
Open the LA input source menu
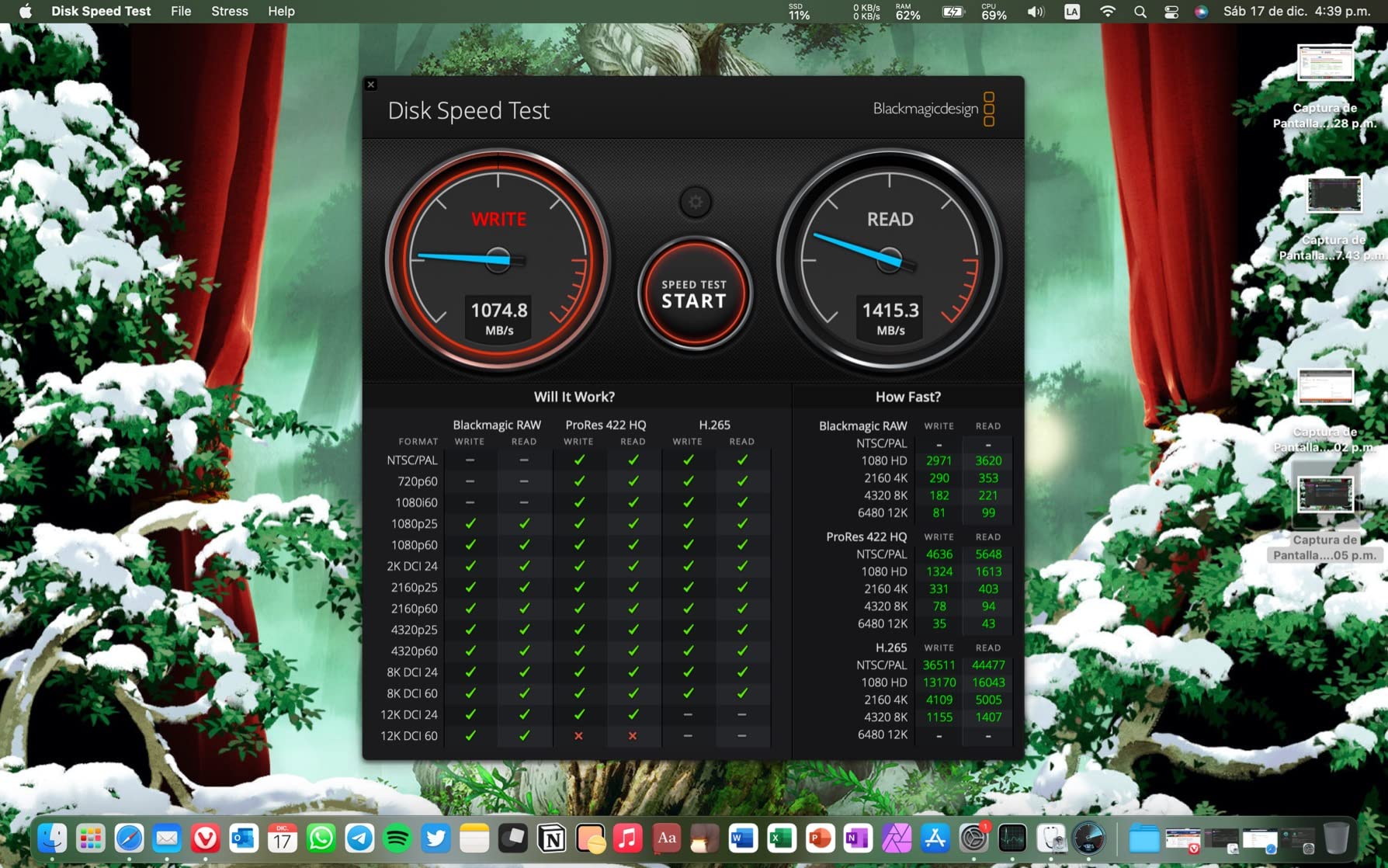(1072, 11)
